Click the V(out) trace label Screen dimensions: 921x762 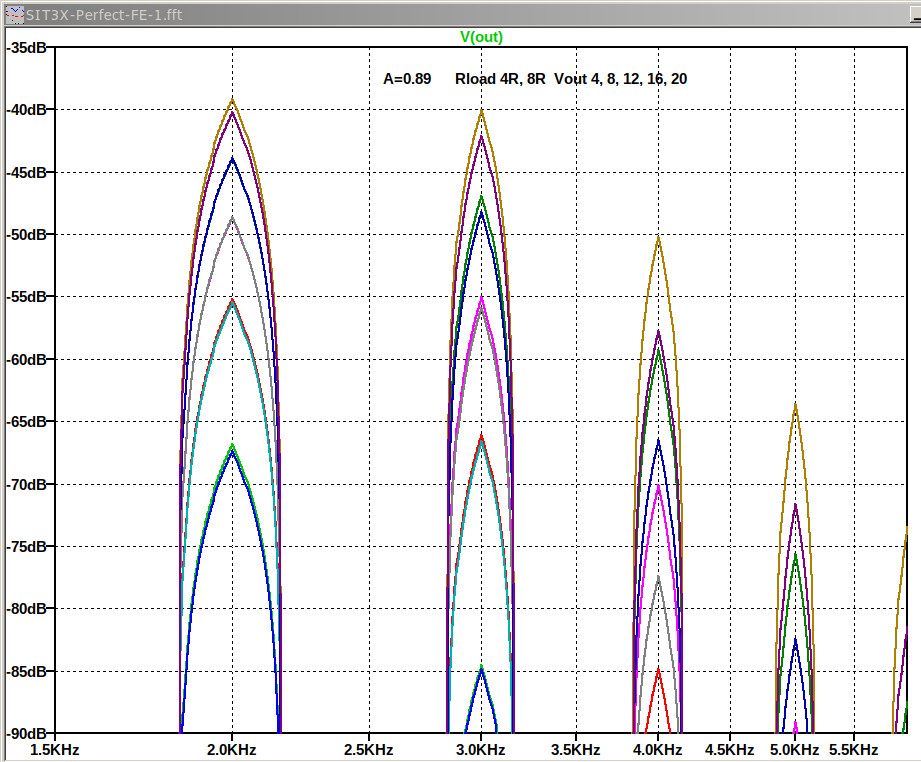pos(481,37)
